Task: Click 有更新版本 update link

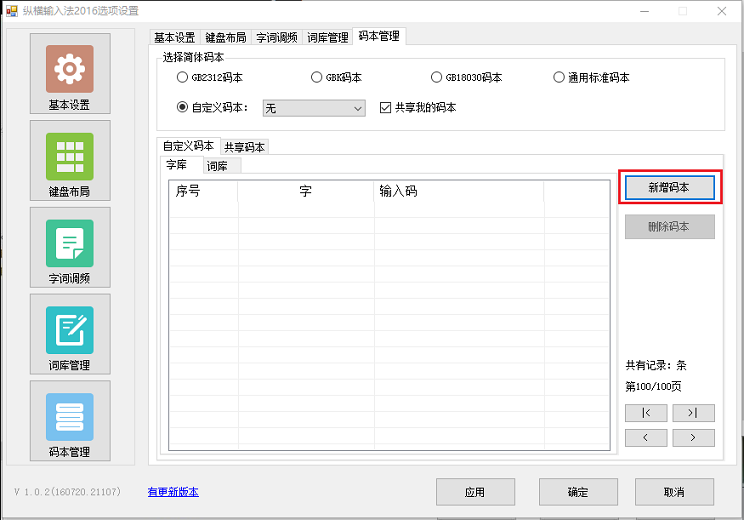Action: point(173,492)
